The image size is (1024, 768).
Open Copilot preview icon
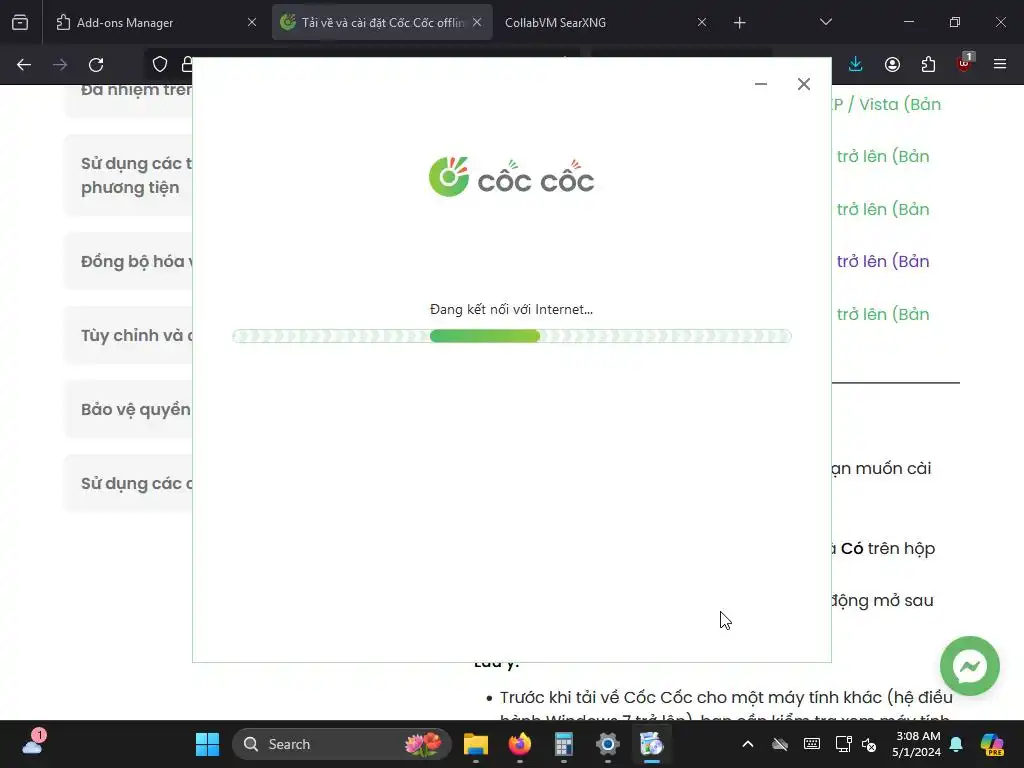click(991, 744)
